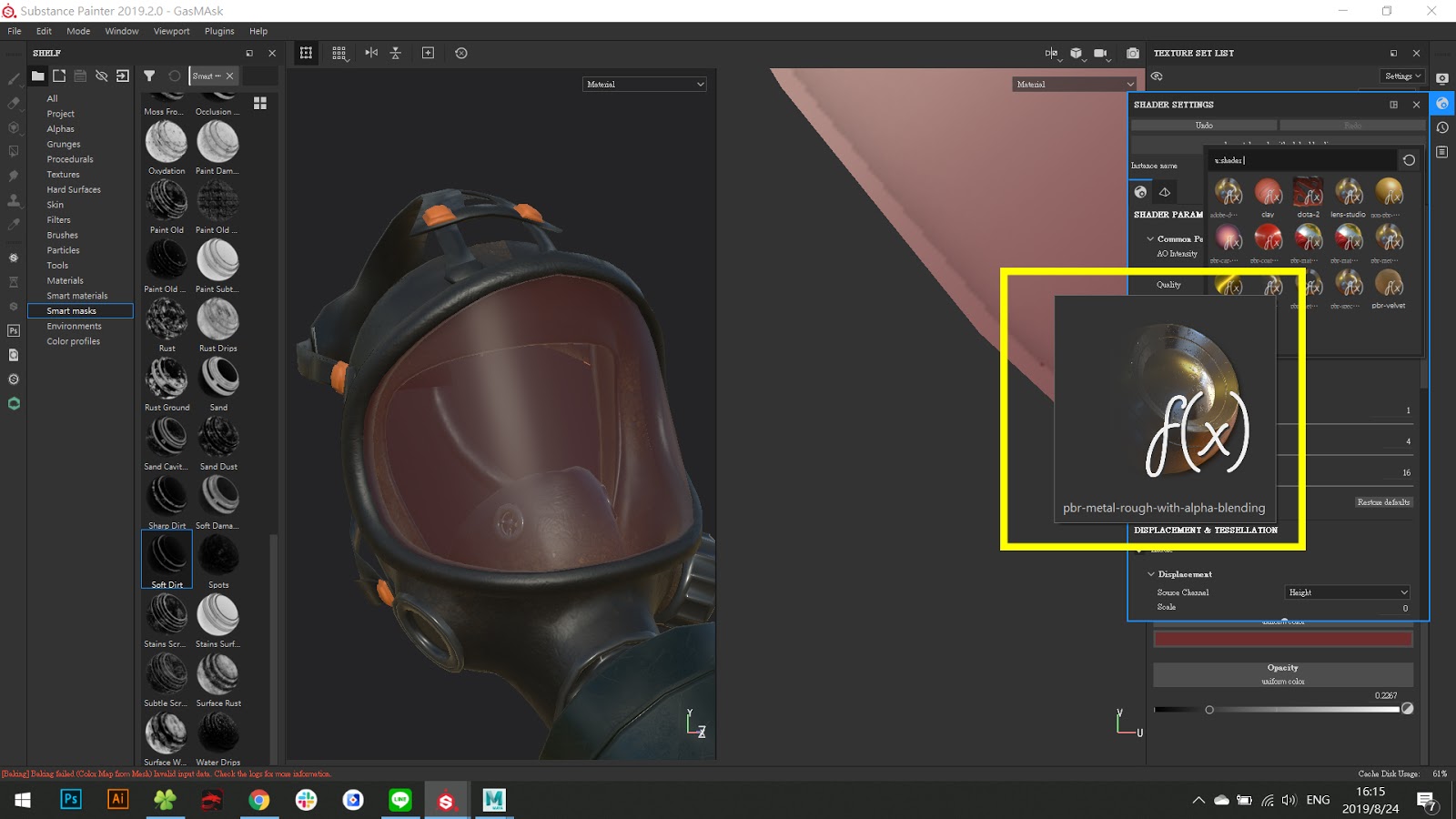Click the Shader Settings icon in right dock
The width and height of the screenshot is (1456, 819).
click(1442, 104)
